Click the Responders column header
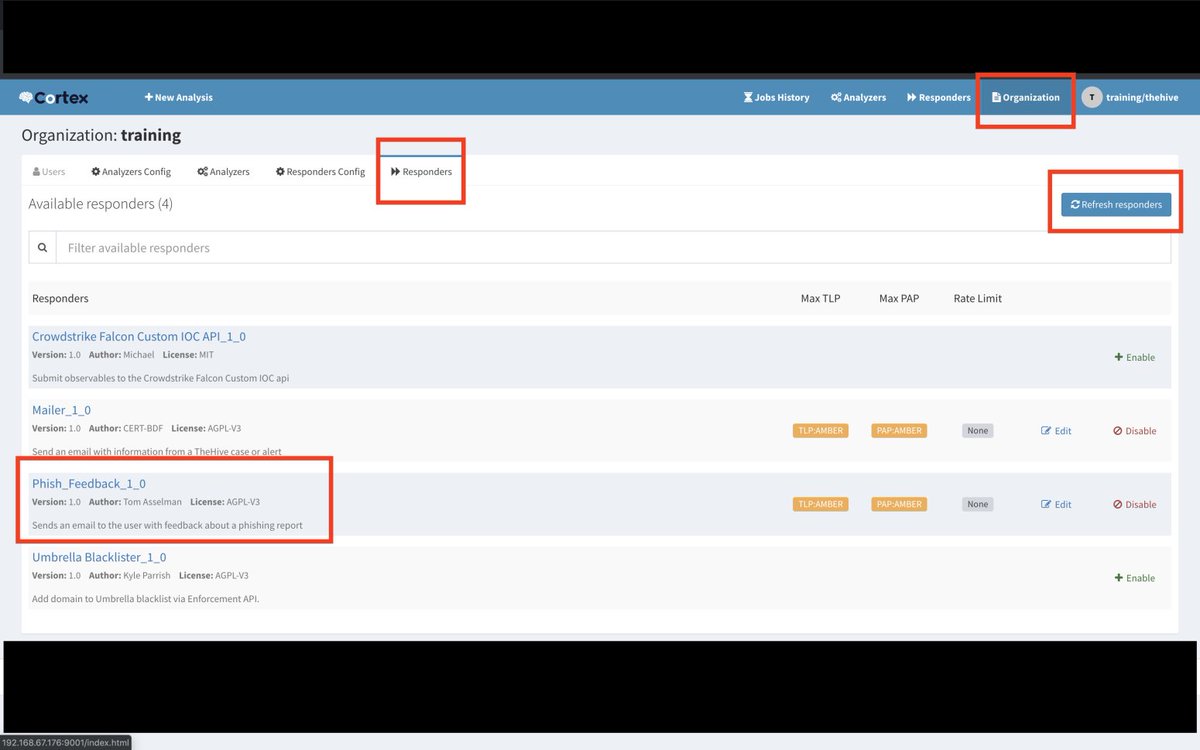1200x750 pixels. click(60, 298)
